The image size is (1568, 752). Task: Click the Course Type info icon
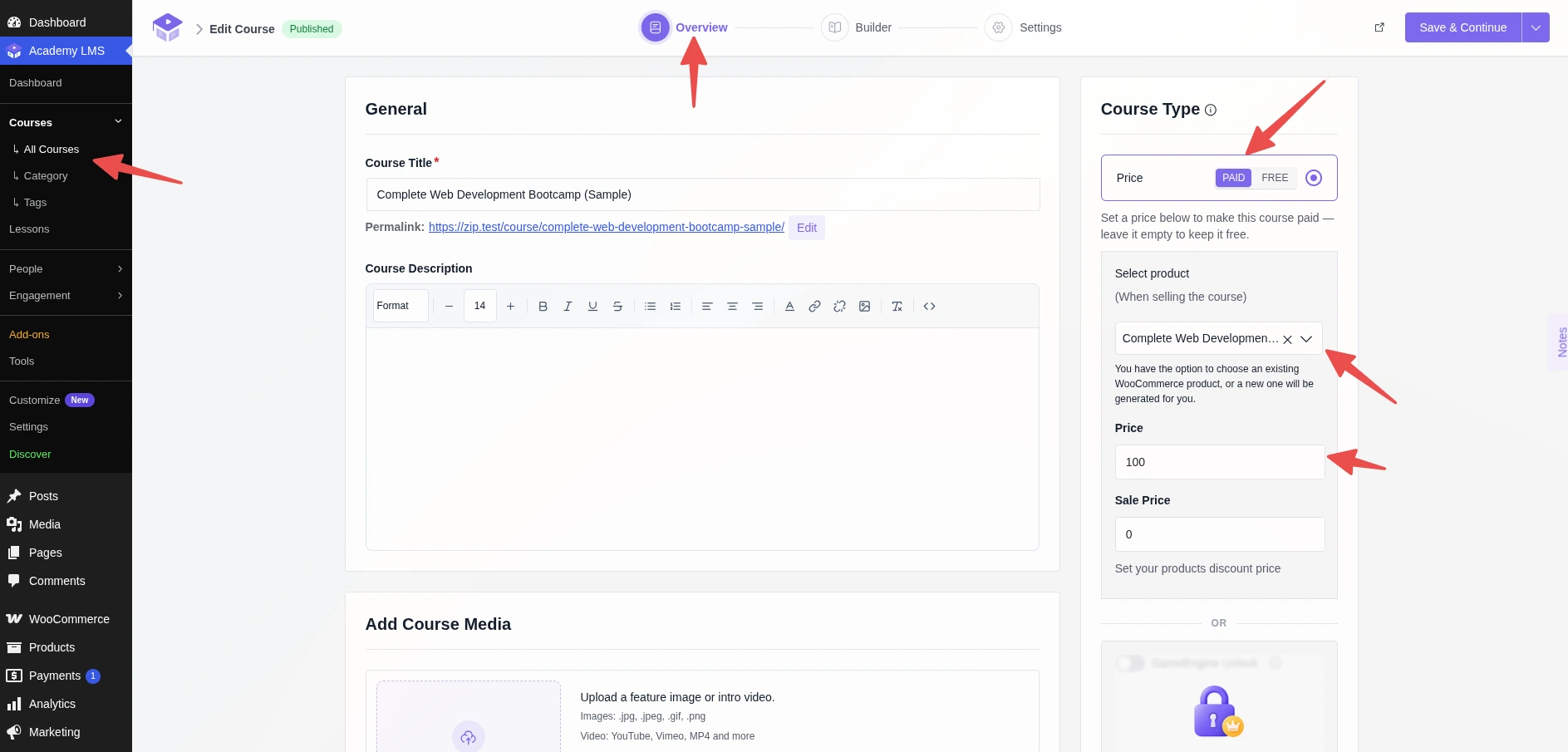coord(1211,110)
